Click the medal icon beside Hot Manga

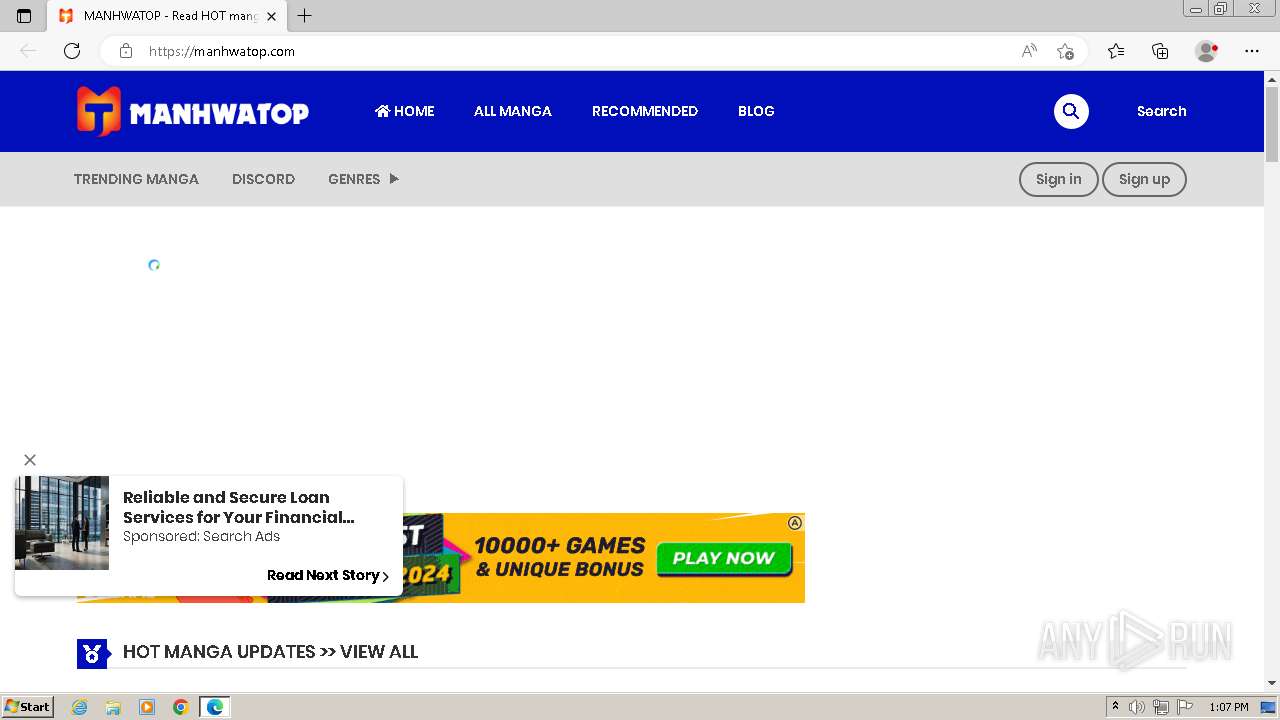92,654
